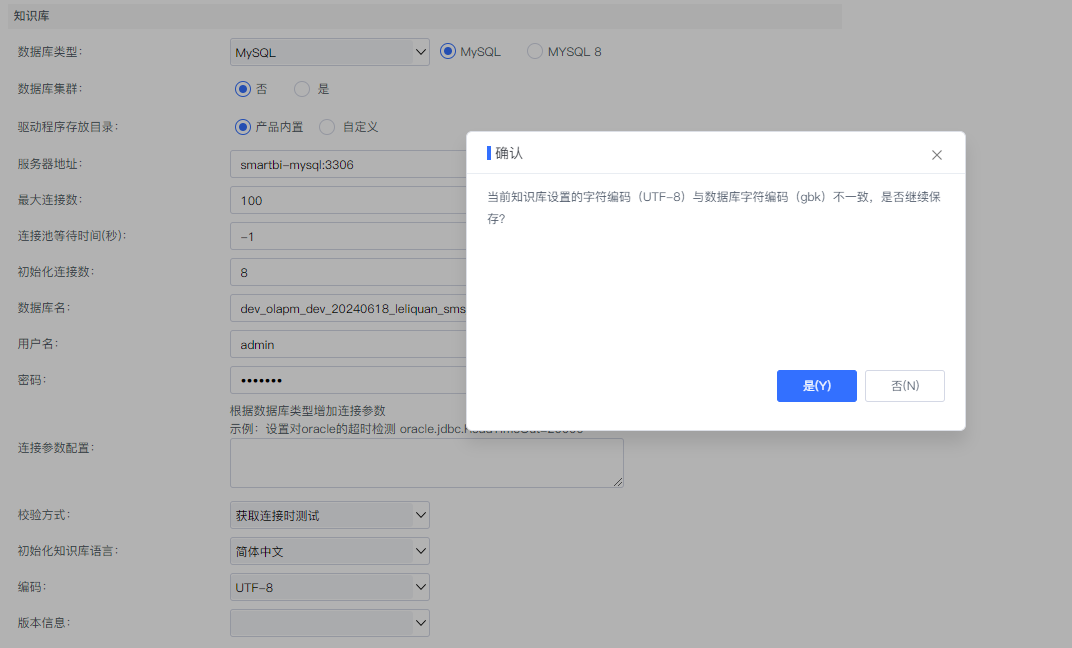Open the 校验方式 validation method dropdown

[330, 515]
